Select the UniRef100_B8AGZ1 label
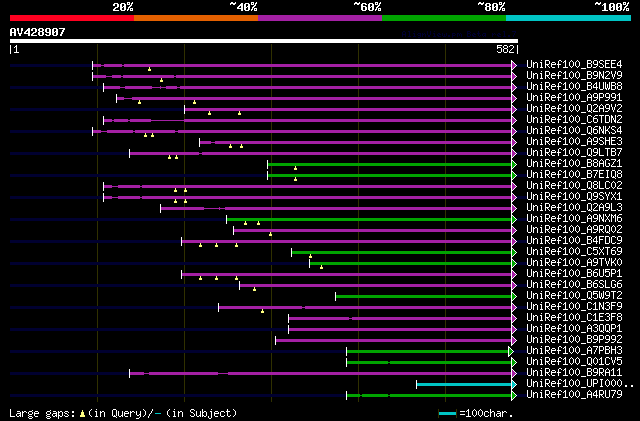Image resolution: width=640 pixels, height=421 pixels. (574, 164)
